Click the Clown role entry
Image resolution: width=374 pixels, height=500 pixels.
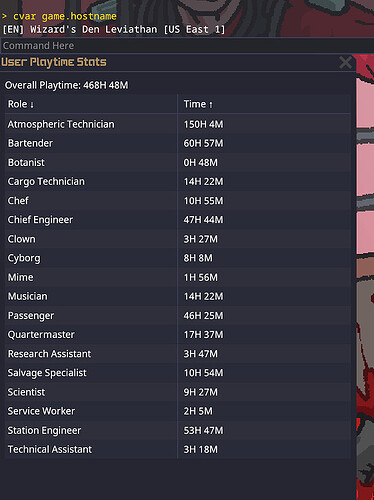pyautogui.click(x=21, y=239)
